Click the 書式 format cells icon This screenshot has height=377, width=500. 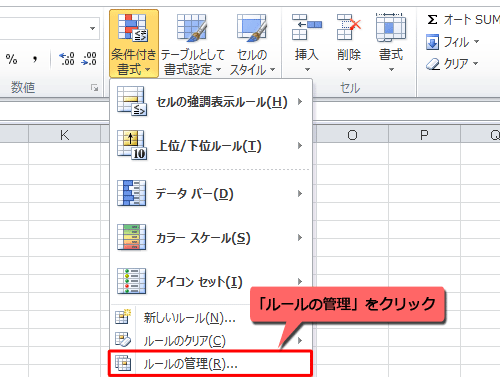391,27
